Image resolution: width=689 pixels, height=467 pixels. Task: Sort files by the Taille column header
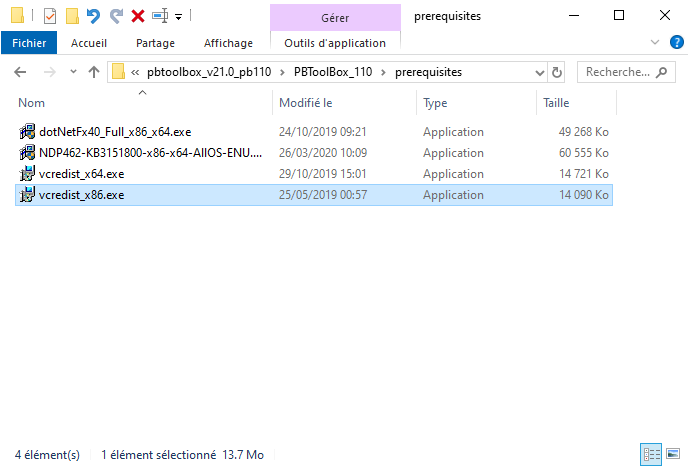[x=556, y=103]
